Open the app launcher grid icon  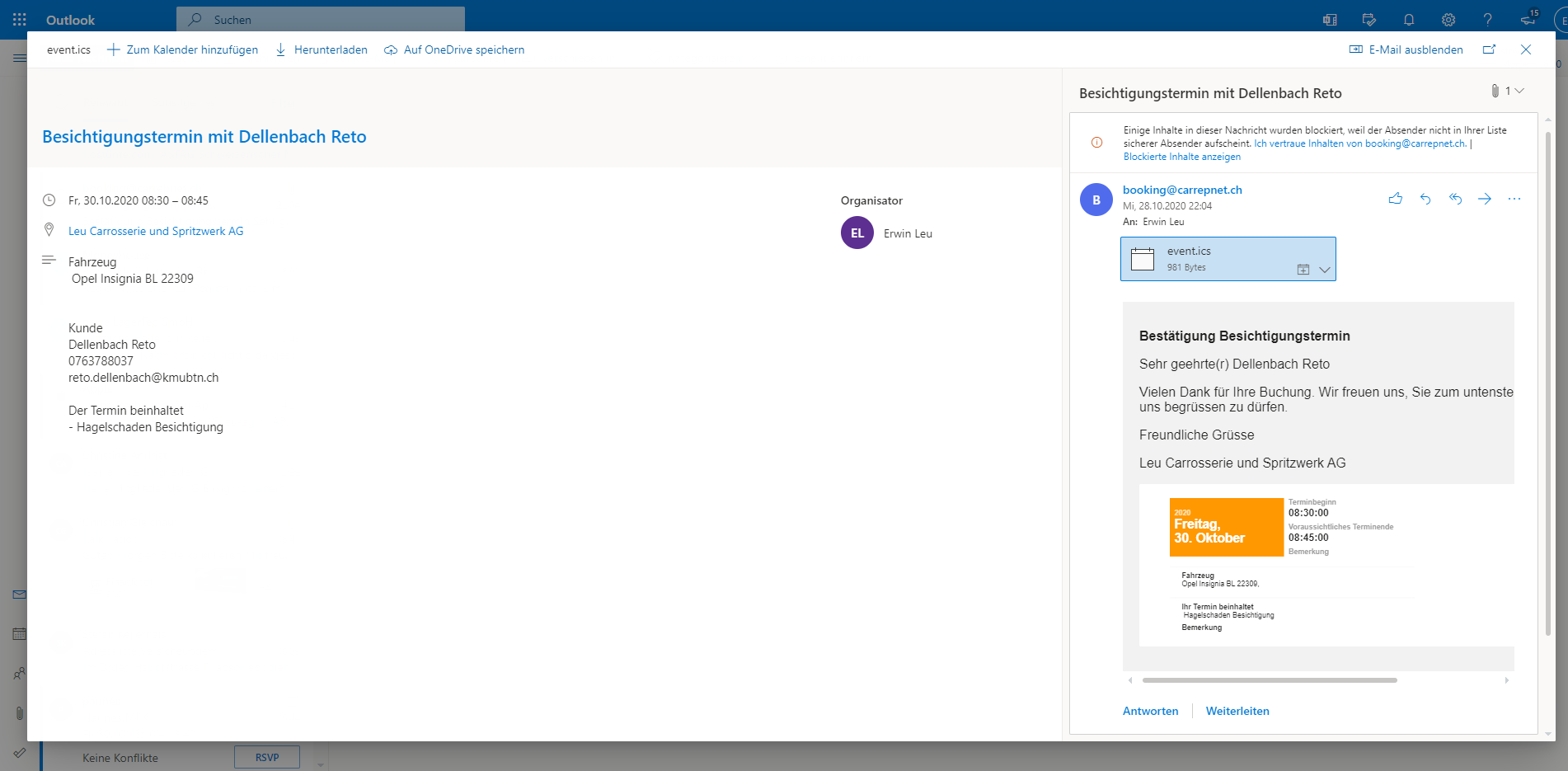[x=20, y=20]
